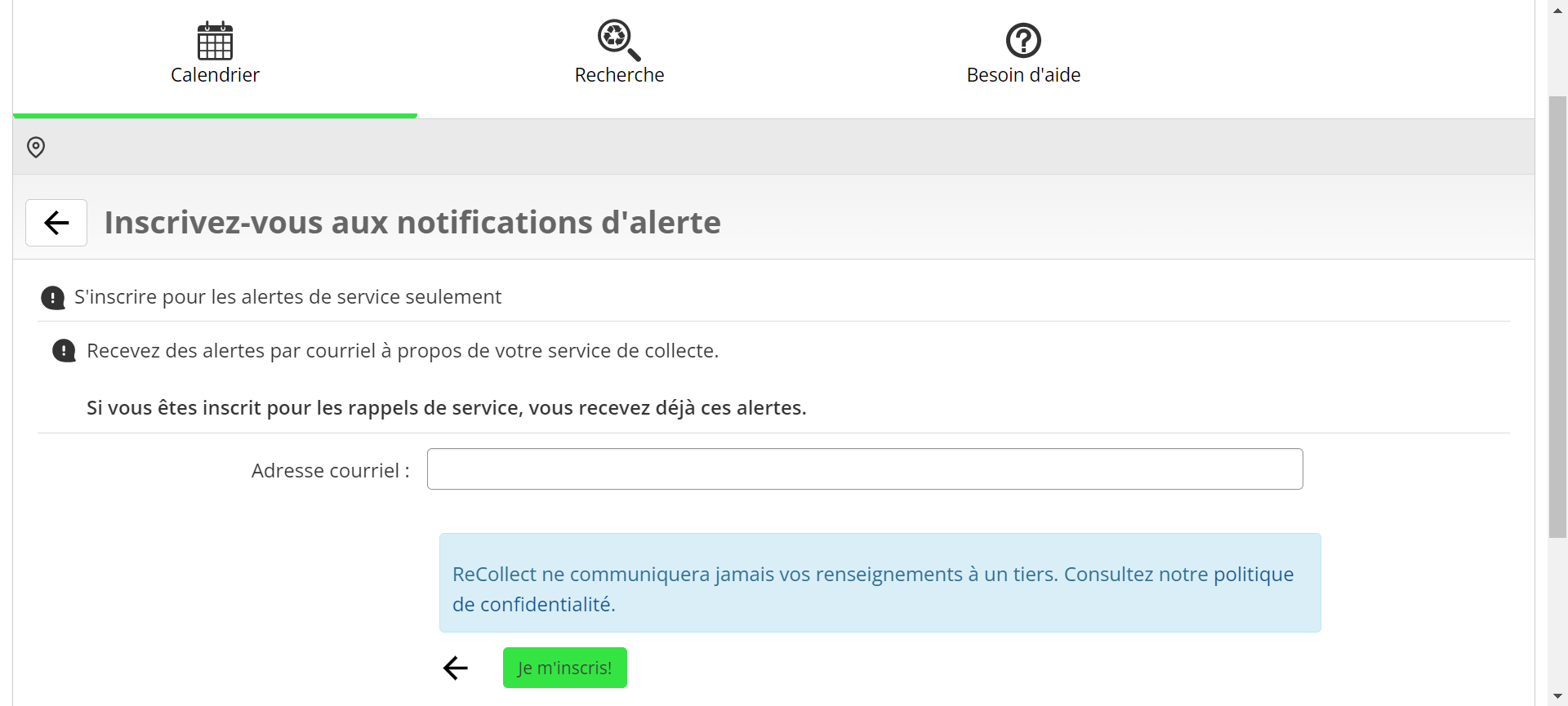
Task: Click the scrollbar down arrow
Action: pos(1557,696)
